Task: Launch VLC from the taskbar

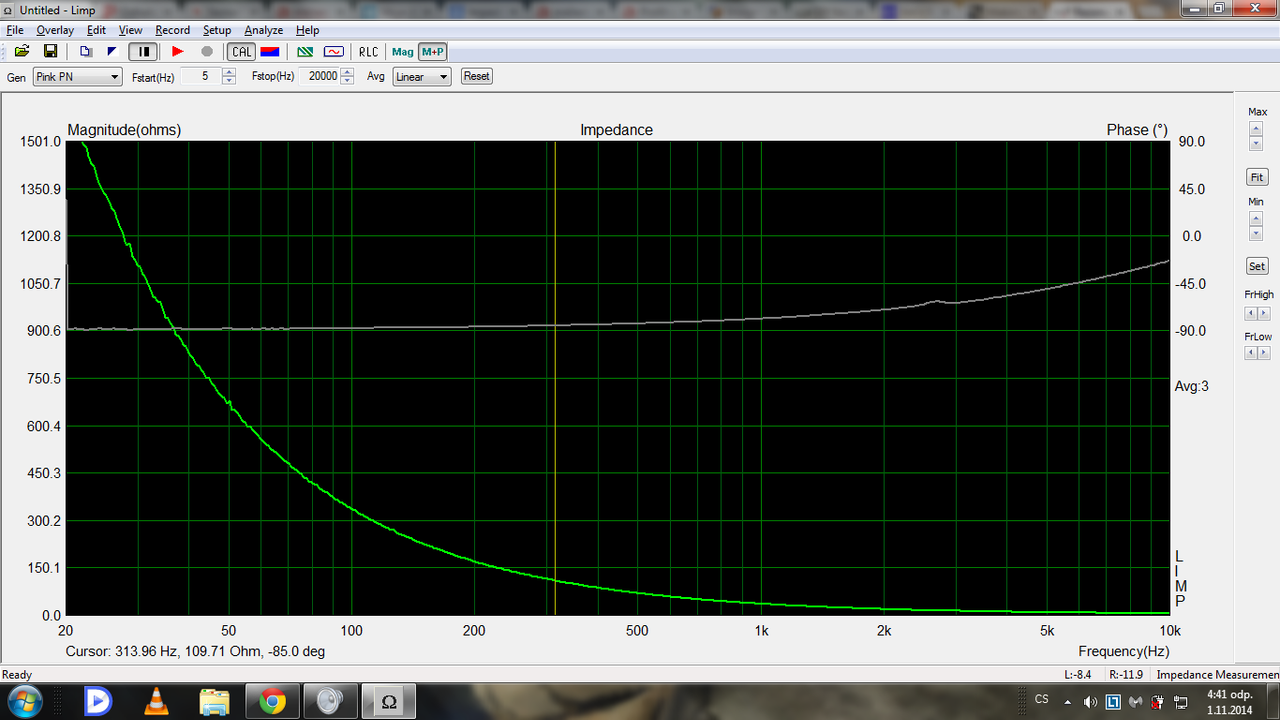Action: pos(157,702)
